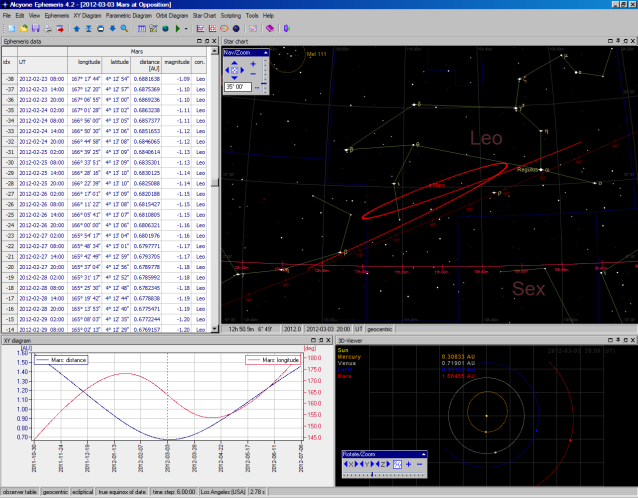Open the Ephemeris menu
Viewport: 638px width, 498px height.
(57, 16)
